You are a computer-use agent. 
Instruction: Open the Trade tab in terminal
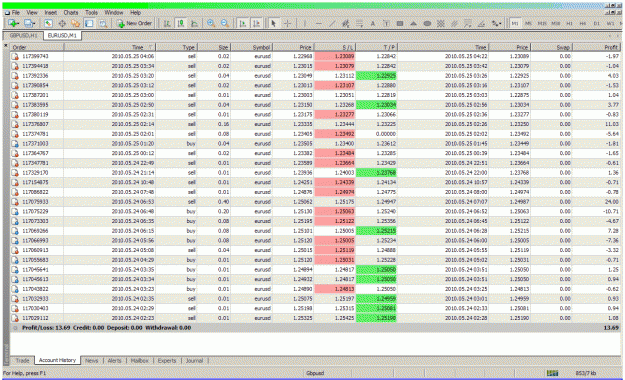(22, 360)
